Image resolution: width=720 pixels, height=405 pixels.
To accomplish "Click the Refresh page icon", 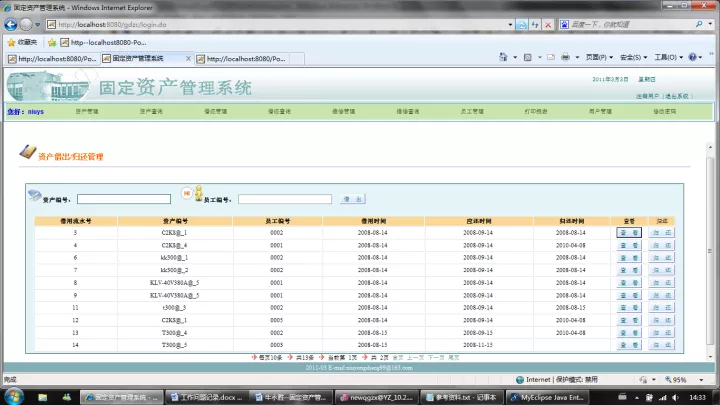I will [535, 25].
